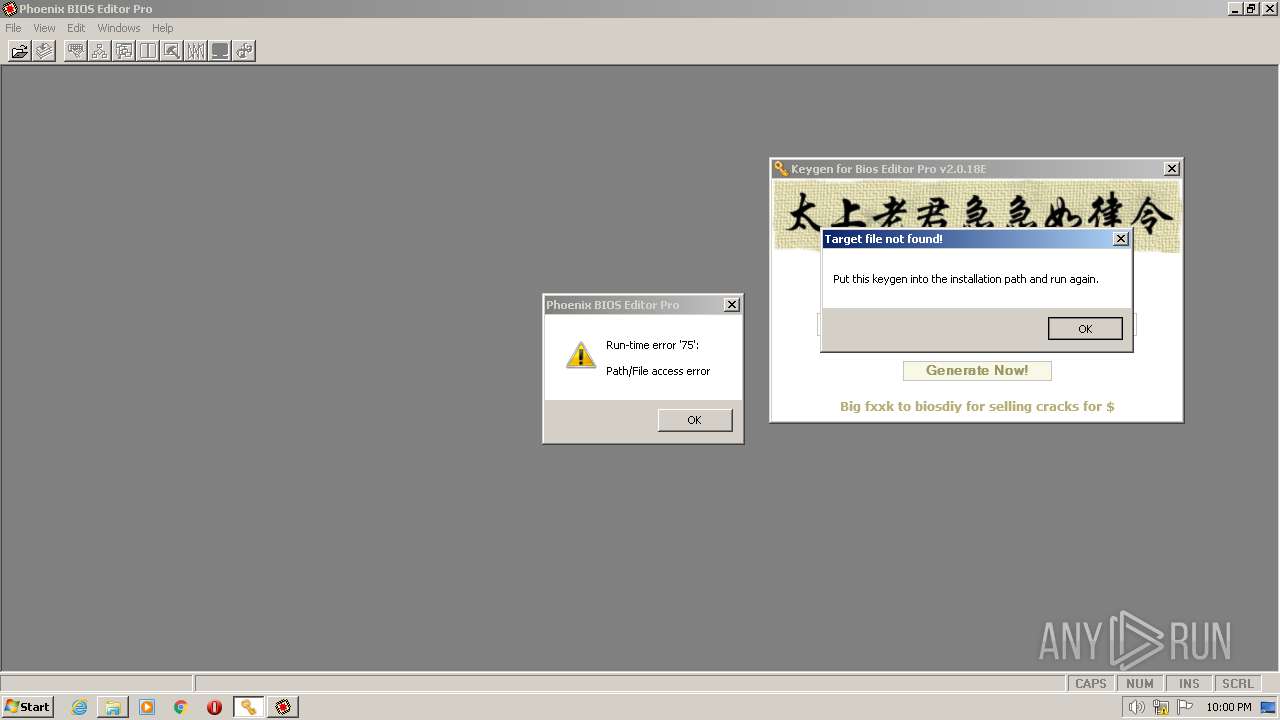Open the View menu

click(44, 28)
